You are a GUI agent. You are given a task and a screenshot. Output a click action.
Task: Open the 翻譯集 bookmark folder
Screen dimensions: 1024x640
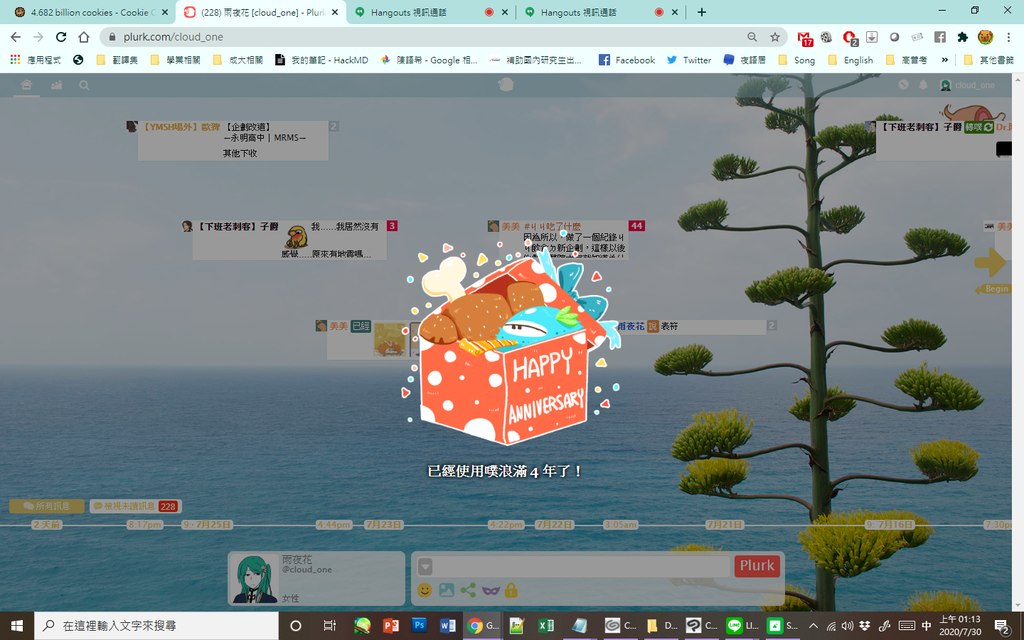(118, 60)
